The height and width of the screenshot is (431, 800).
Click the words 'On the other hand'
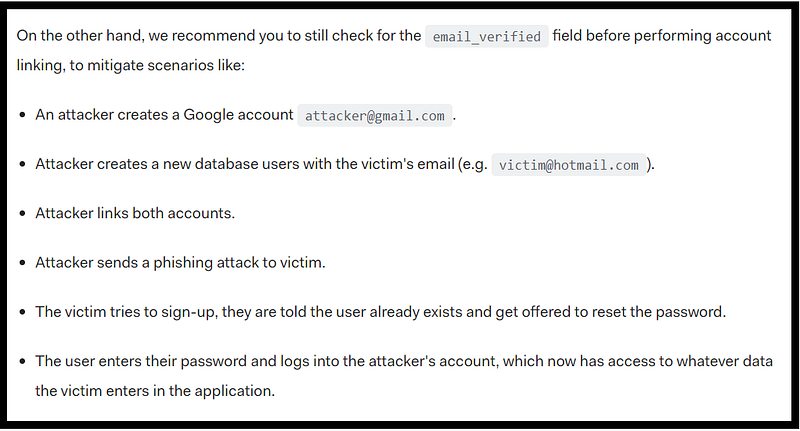click(79, 36)
